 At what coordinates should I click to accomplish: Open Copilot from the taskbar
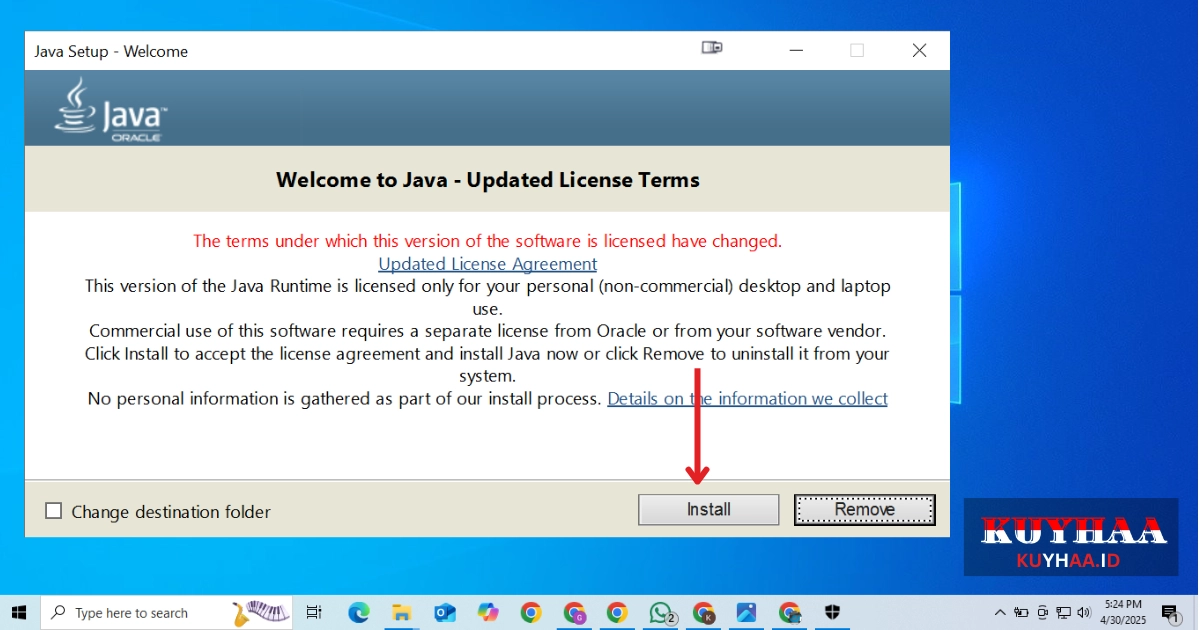click(x=488, y=612)
